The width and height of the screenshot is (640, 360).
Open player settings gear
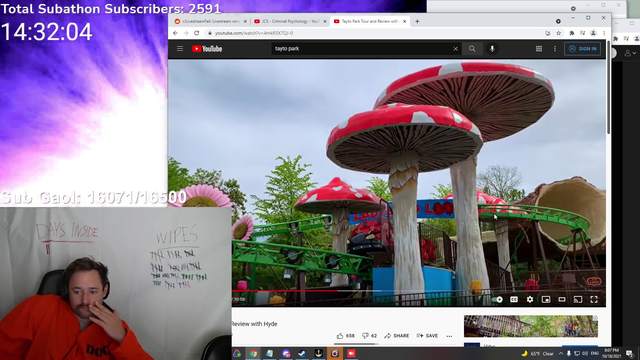[530, 300]
